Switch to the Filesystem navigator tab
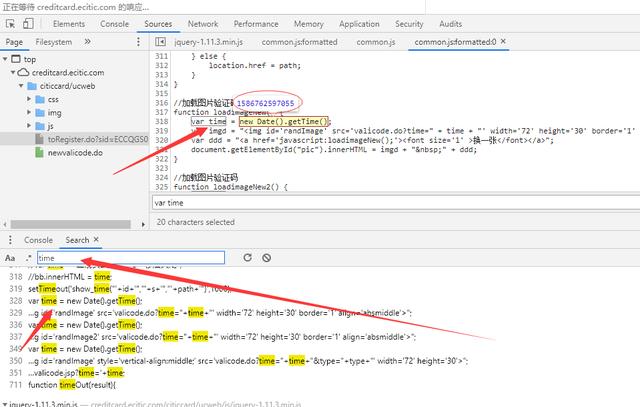 pos(54,42)
